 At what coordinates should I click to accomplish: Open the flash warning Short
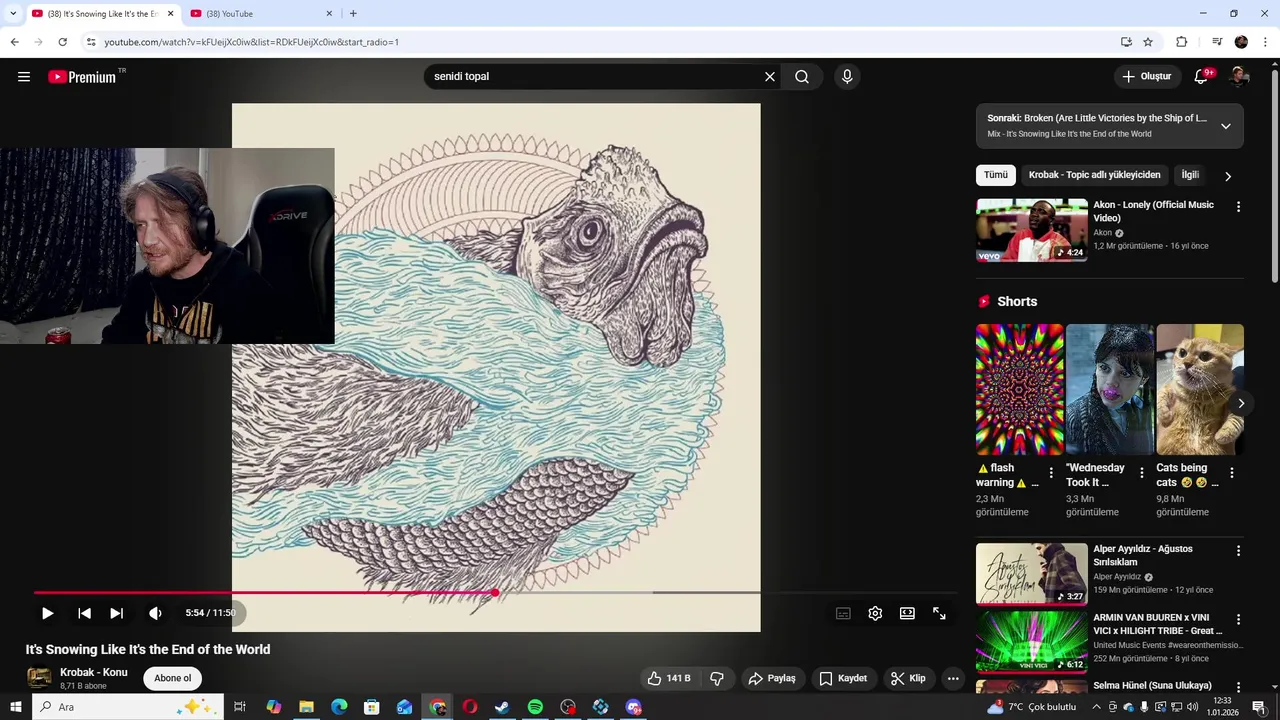(1020, 389)
